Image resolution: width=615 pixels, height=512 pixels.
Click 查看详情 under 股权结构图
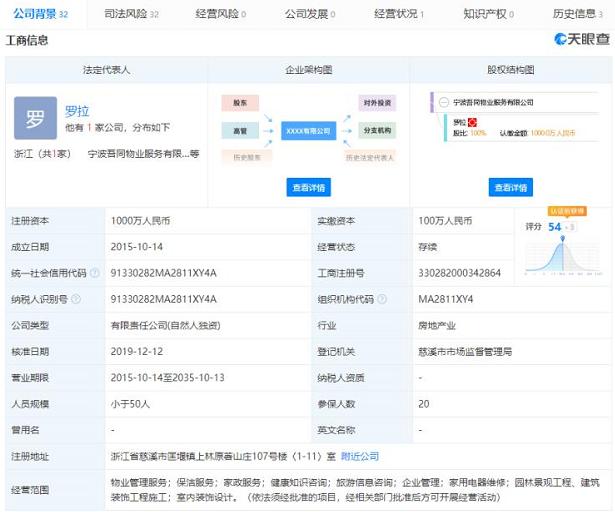click(x=511, y=188)
